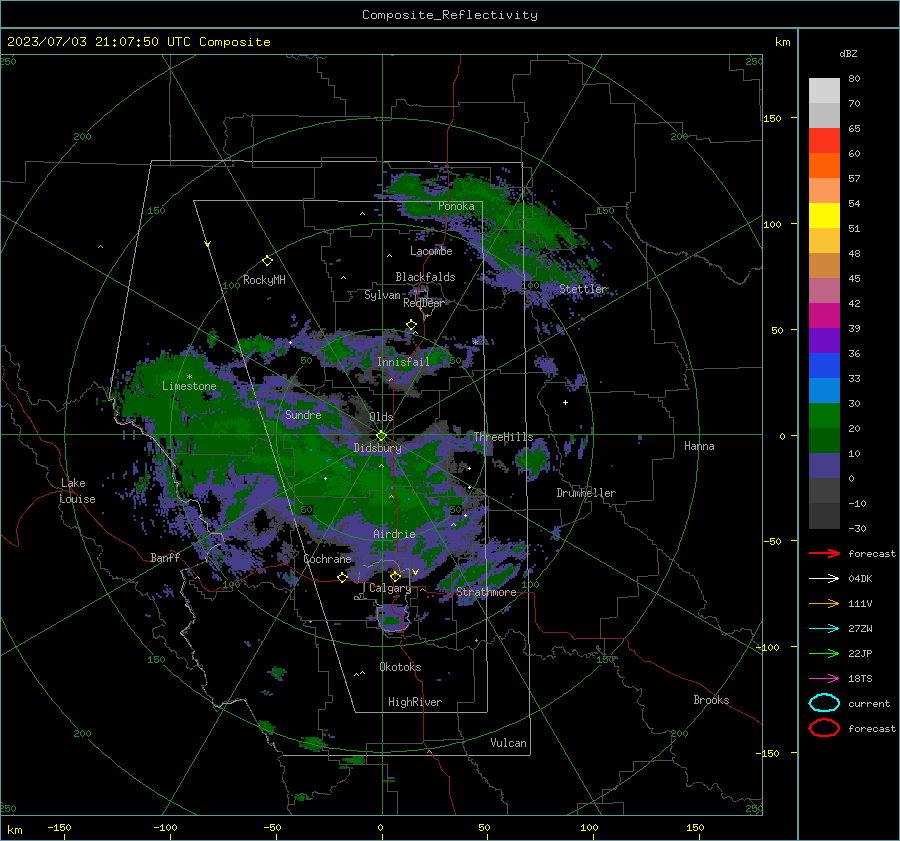Click the RockyMH label

(264, 280)
